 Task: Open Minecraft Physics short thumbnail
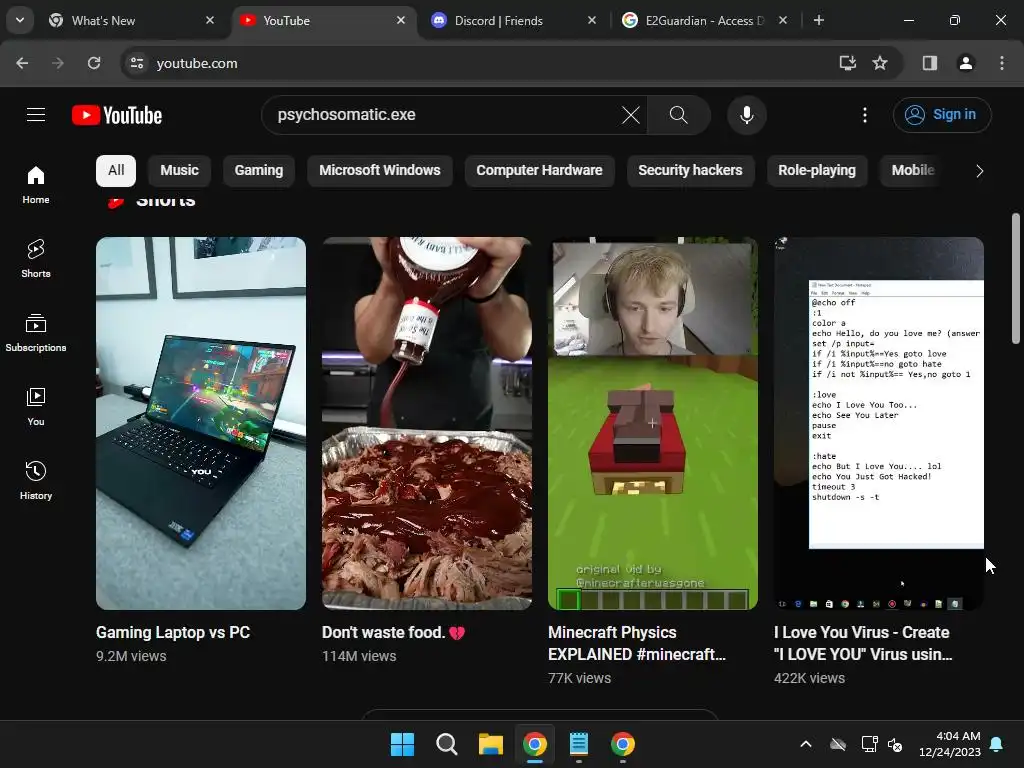653,423
